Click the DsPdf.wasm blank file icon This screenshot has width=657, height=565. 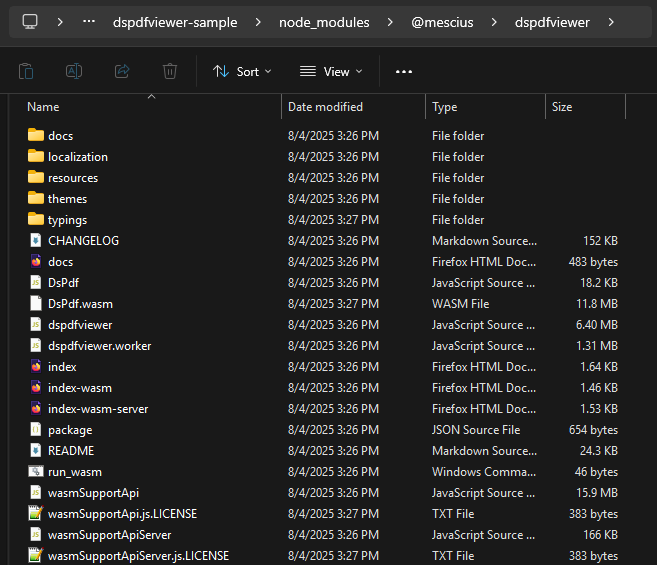pyautogui.click(x=36, y=303)
